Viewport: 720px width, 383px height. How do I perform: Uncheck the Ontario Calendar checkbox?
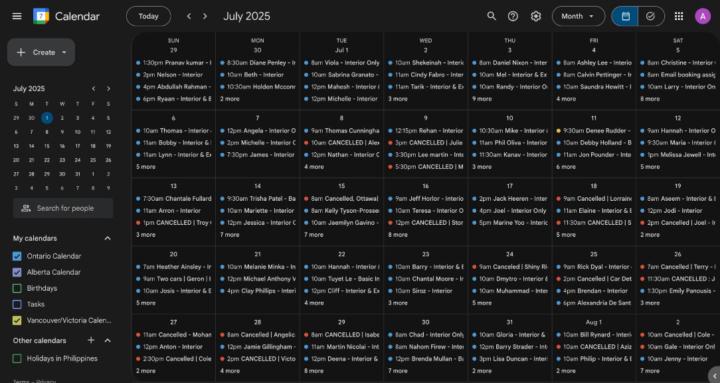[x=17, y=256]
